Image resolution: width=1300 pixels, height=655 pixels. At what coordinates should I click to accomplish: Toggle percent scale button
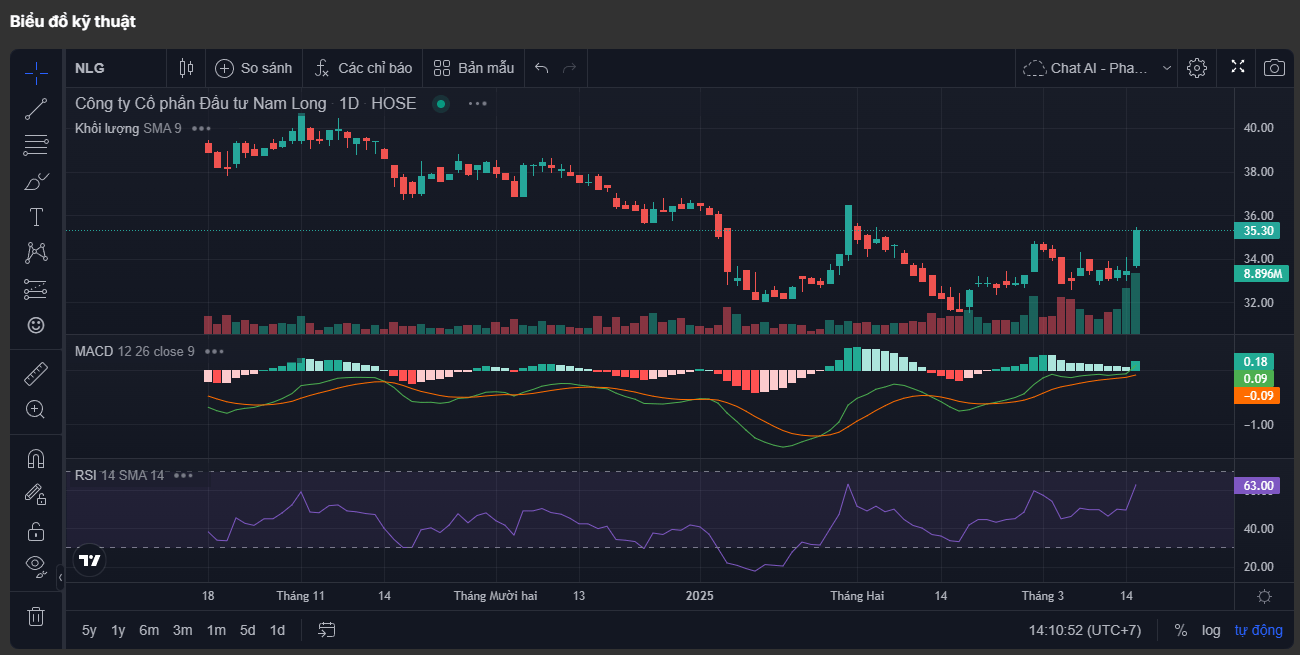tap(1181, 630)
